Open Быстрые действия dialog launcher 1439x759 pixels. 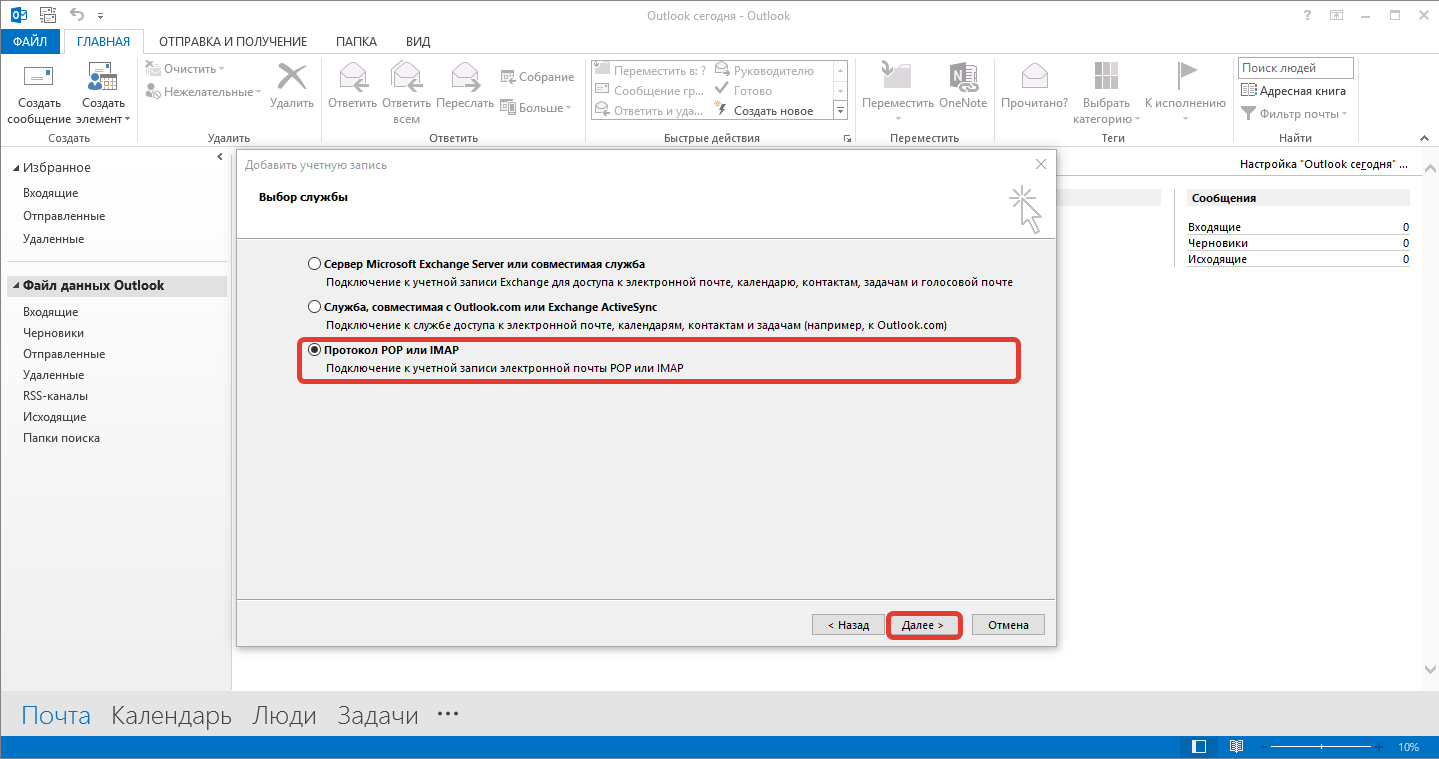pyautogui.click(x=848, y=138)
